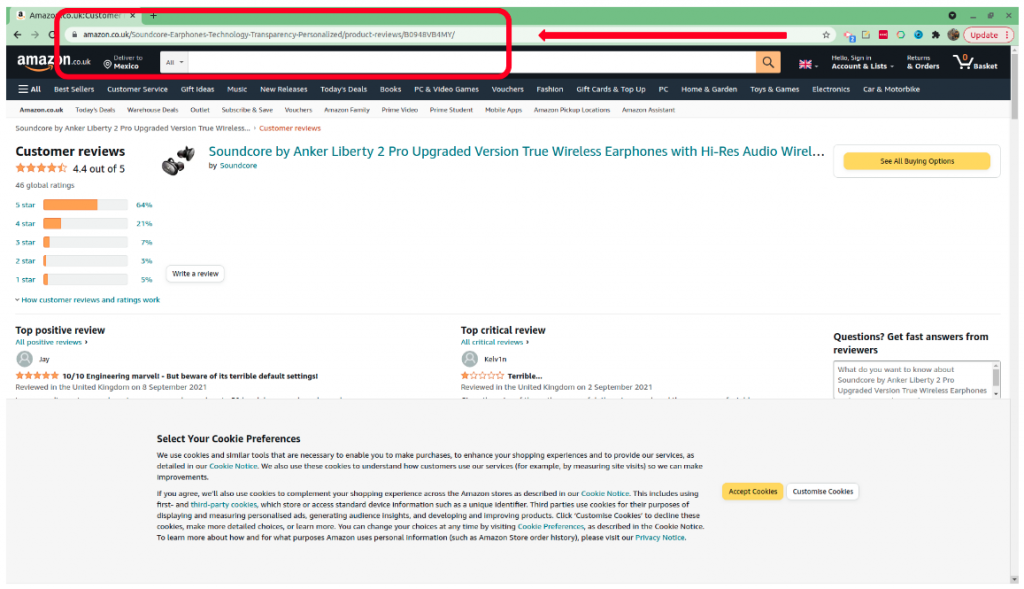This screenshot has height=589, width=1024.
Task: Filter by 1 star rating bar
Action: (85, 279)
